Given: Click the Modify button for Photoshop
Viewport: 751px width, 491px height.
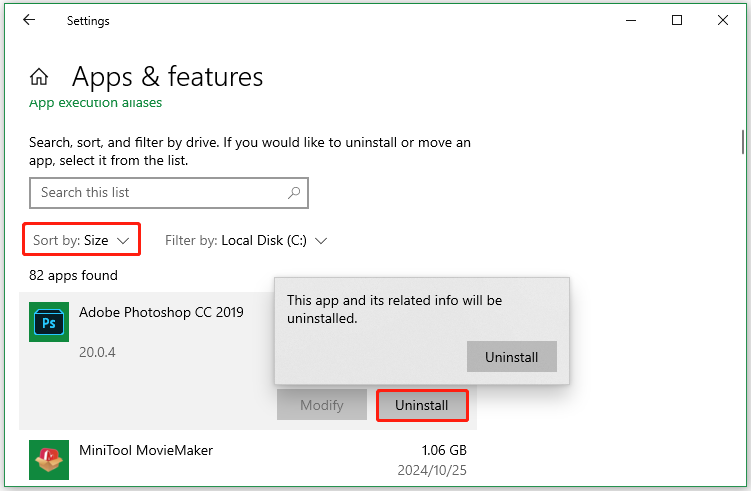Looking at the screenshot, I should (x=322, y=405).
